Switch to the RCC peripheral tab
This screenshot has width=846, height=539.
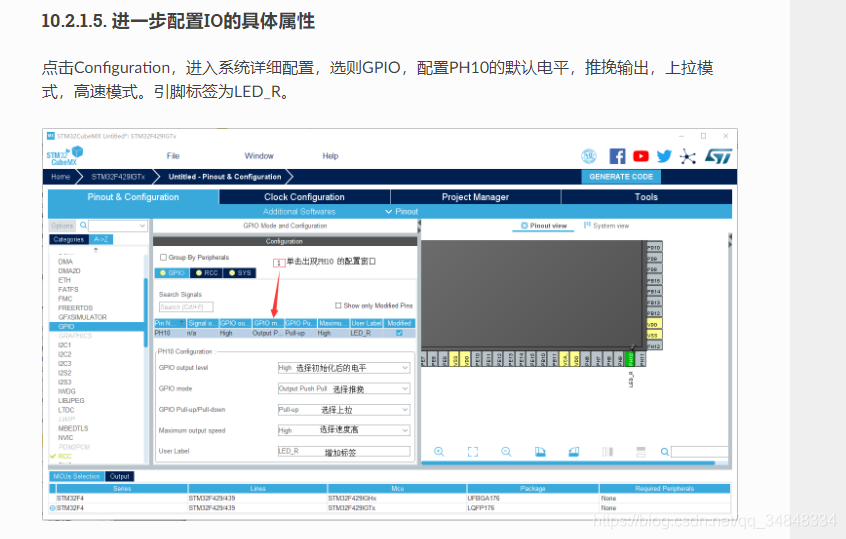[207, 273]
